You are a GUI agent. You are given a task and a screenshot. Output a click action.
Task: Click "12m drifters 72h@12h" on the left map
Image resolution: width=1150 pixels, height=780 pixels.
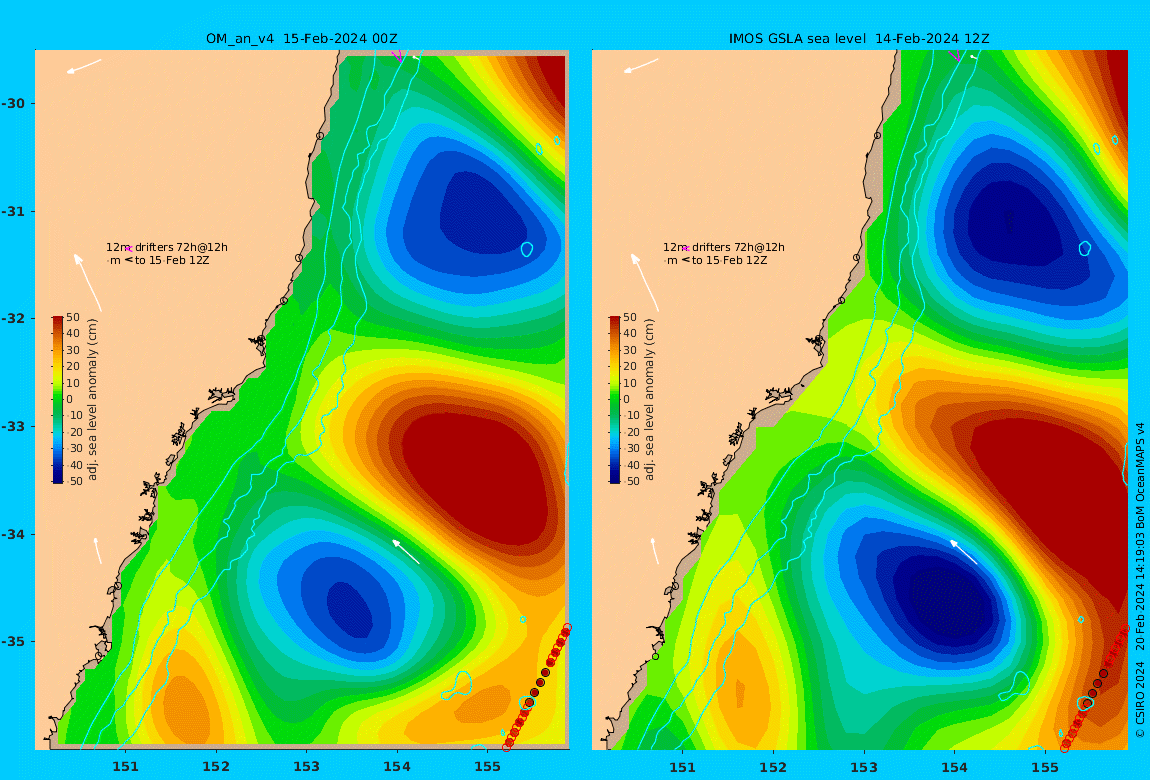[x=167, y=247]
